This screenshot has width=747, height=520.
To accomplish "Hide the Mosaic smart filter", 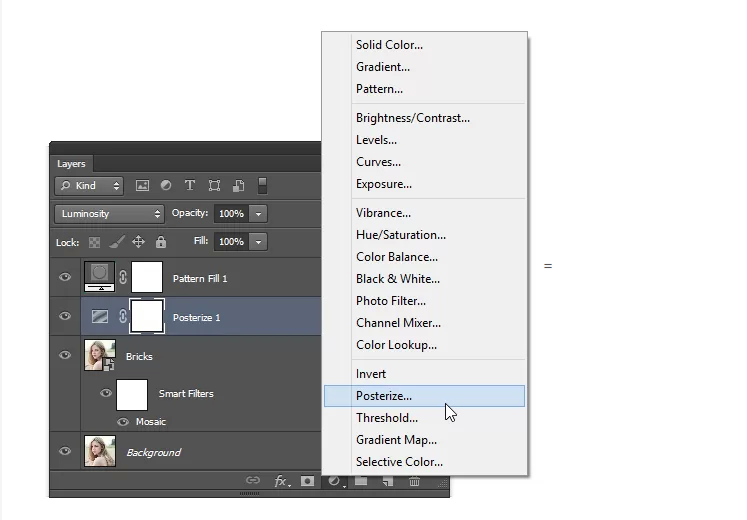I will pos(123,422).
